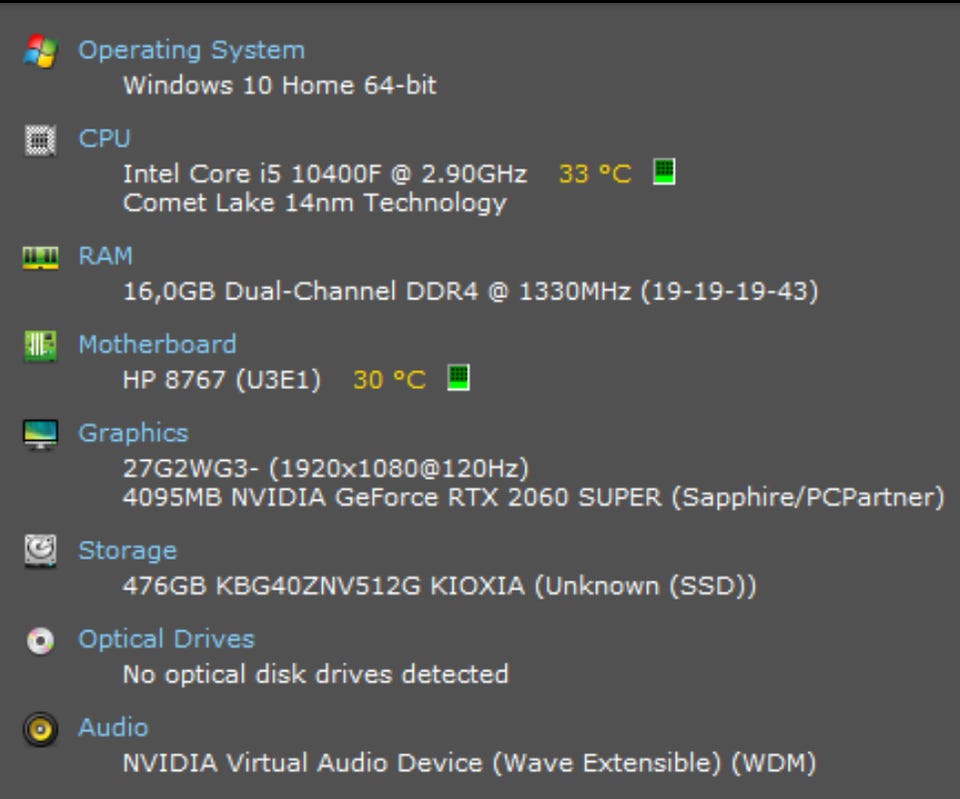This screenshot has width=960, height=799.
Task: Go to the RAM section heading
Action: [x=105, y=256]
